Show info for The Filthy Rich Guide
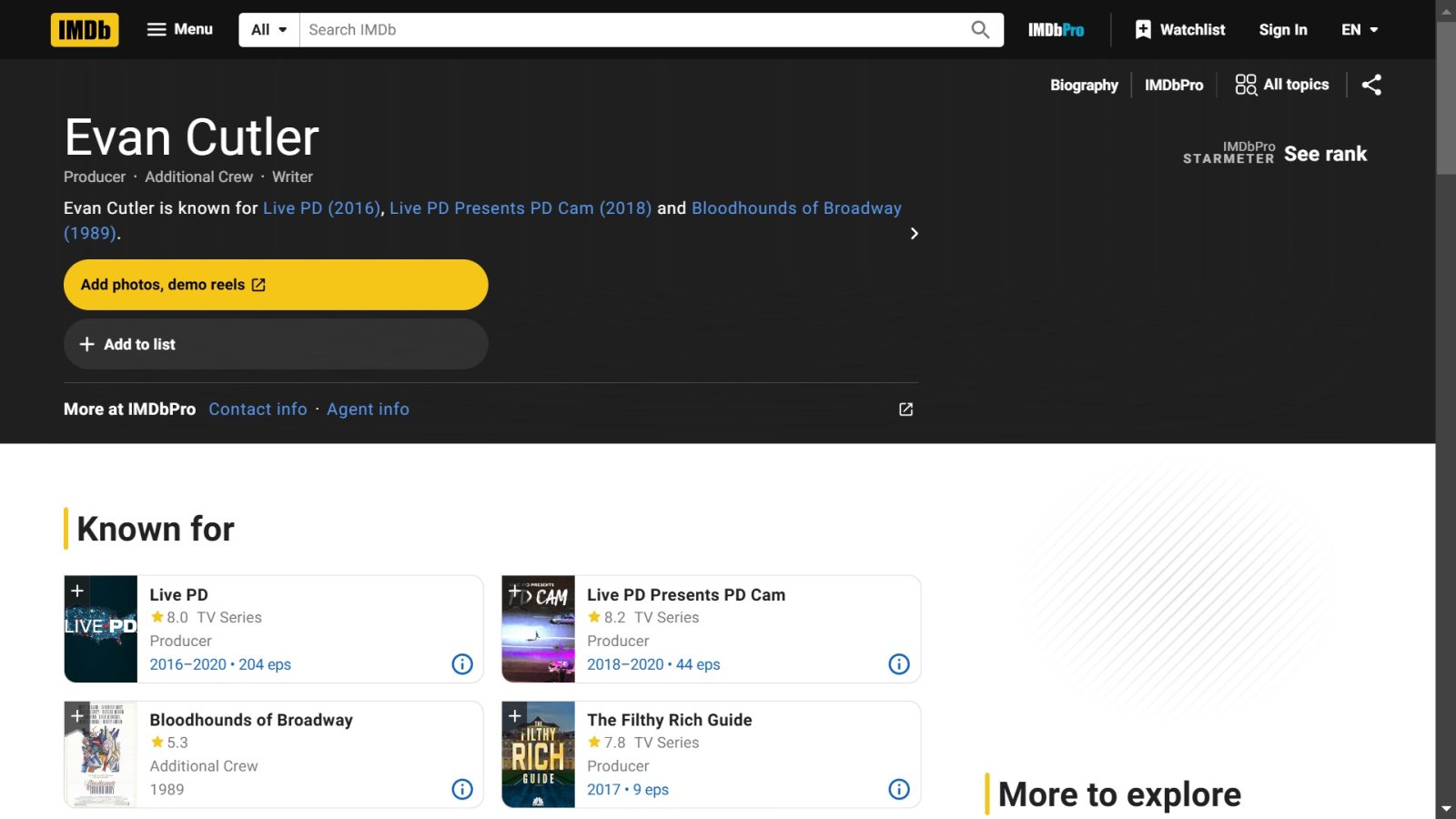 click(899, 789)
